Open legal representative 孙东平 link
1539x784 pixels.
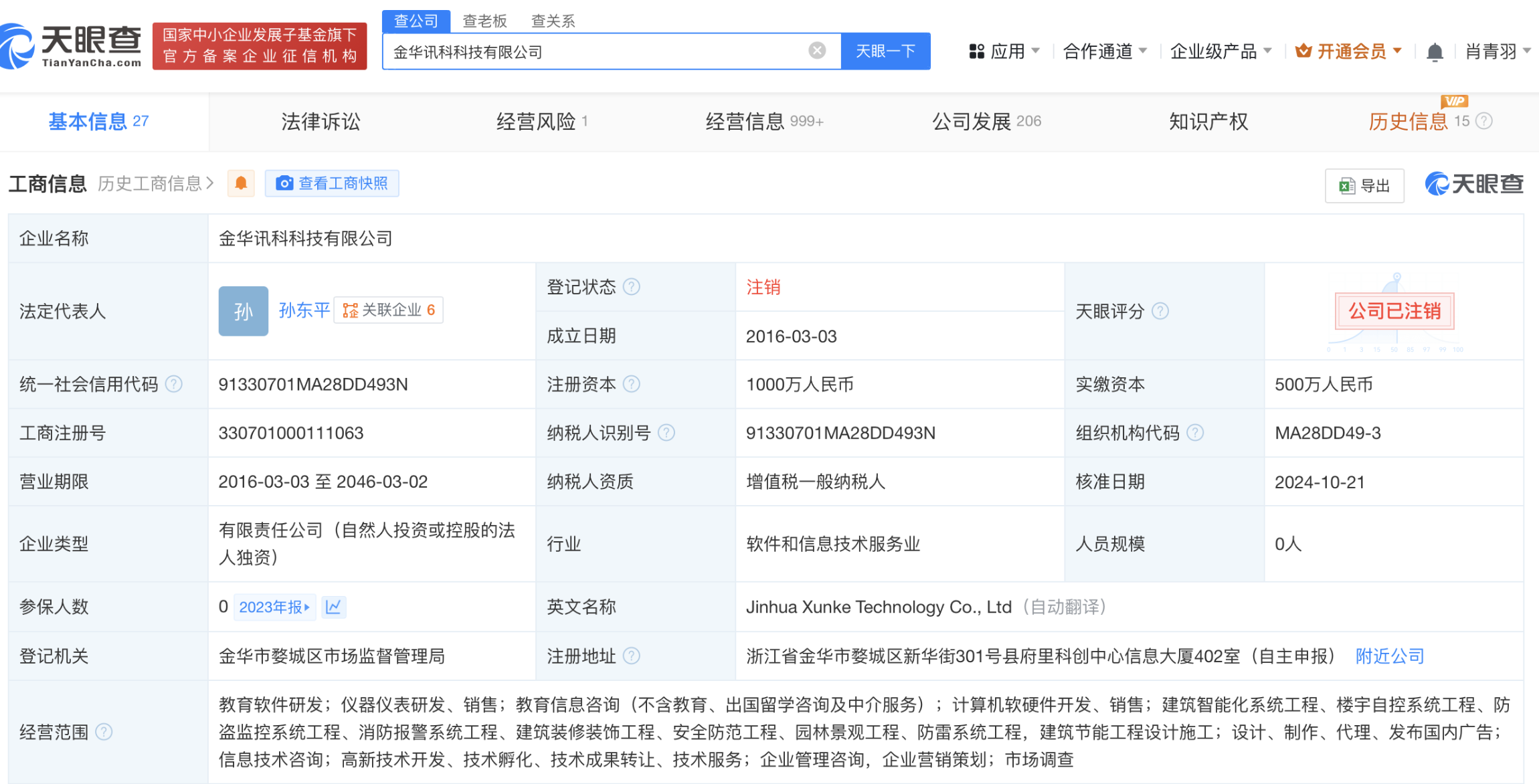coord(304,310)
